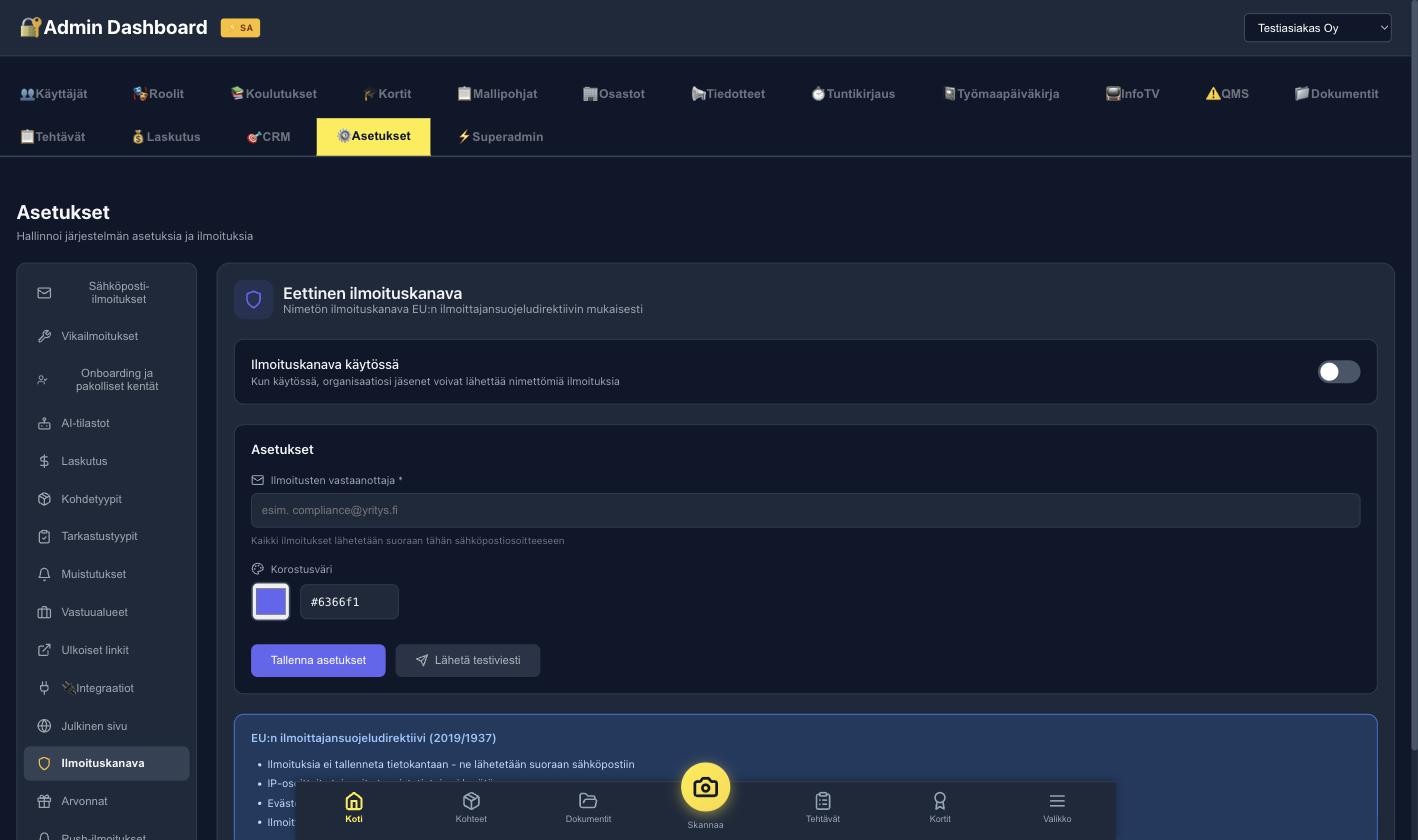Open Integraatiot settings section
Screen dimensions: 1418x840
coord(106,688)
